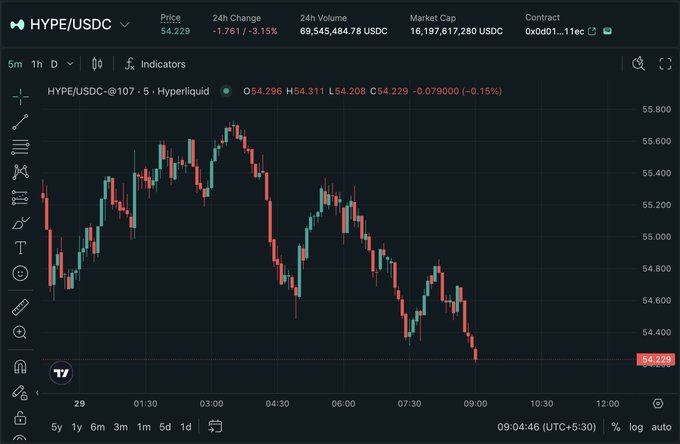Viewport: 680px width, 444px height.
Task: Select the crosshair cursor tool
Action: pyautogui.click(x=20, y=97)
